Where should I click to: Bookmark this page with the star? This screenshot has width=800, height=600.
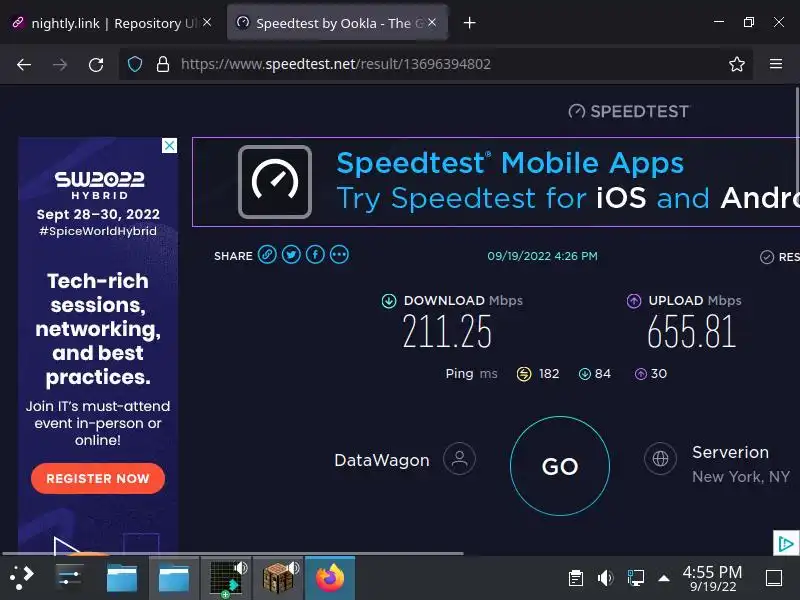(x=737, y=64)
